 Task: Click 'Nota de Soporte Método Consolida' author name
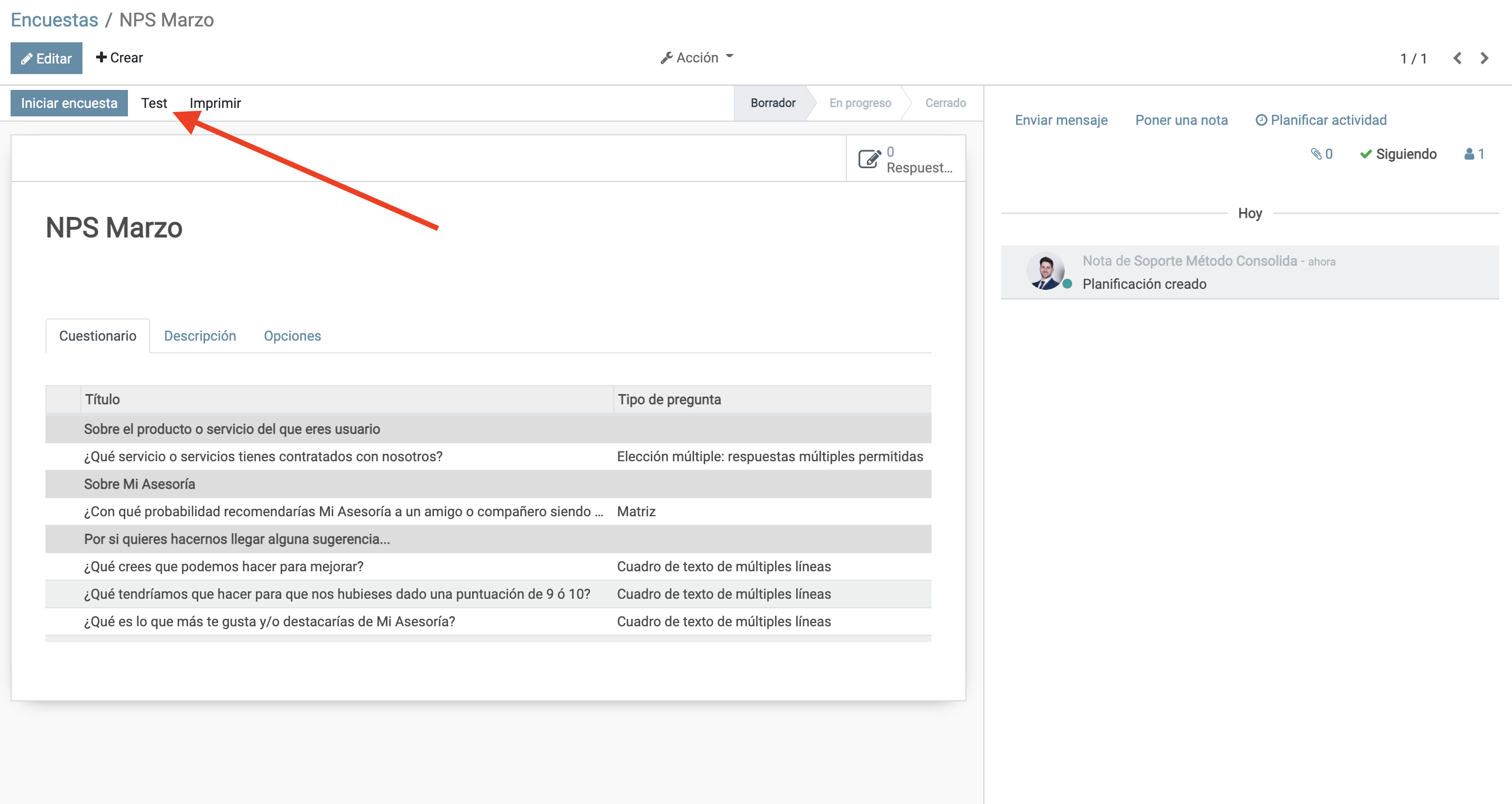[1189, 261]
